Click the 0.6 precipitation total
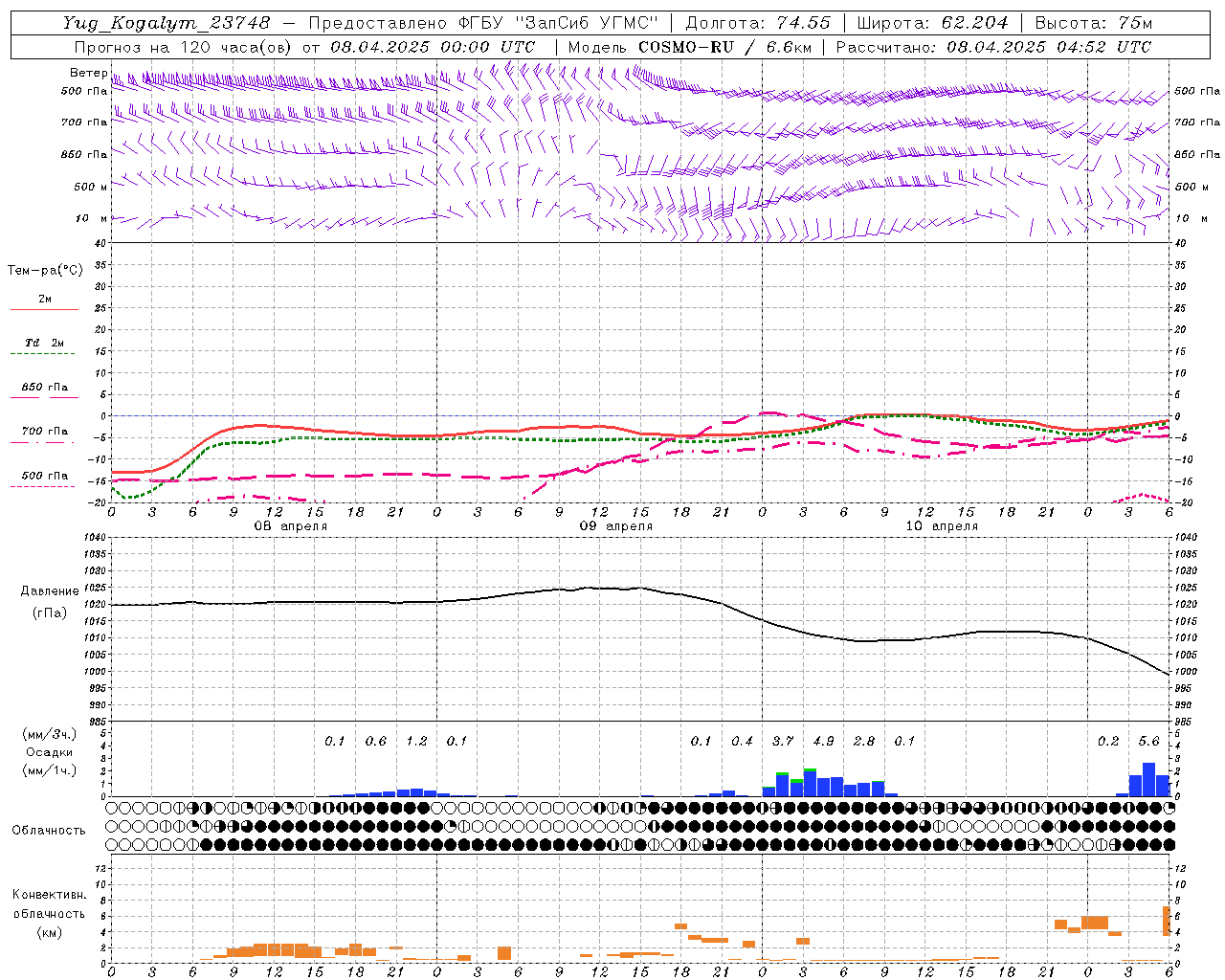 click(x=376, y=741)
